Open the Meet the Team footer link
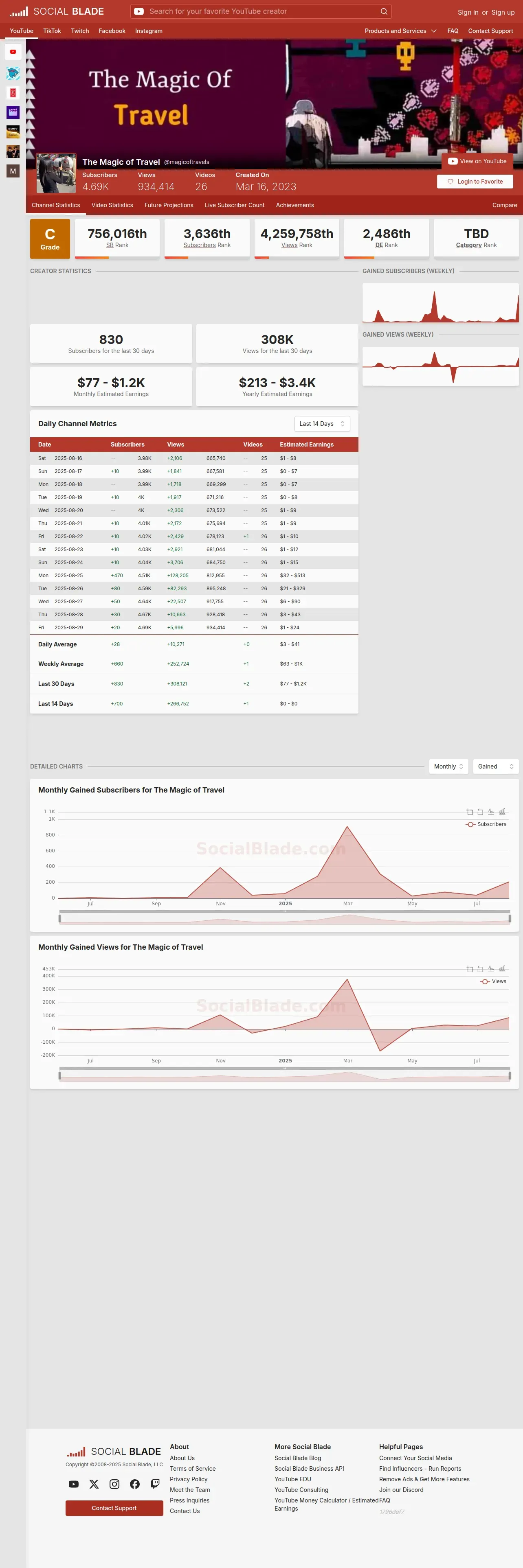Screen dimensions: 523x1568 pos(190,1490)
